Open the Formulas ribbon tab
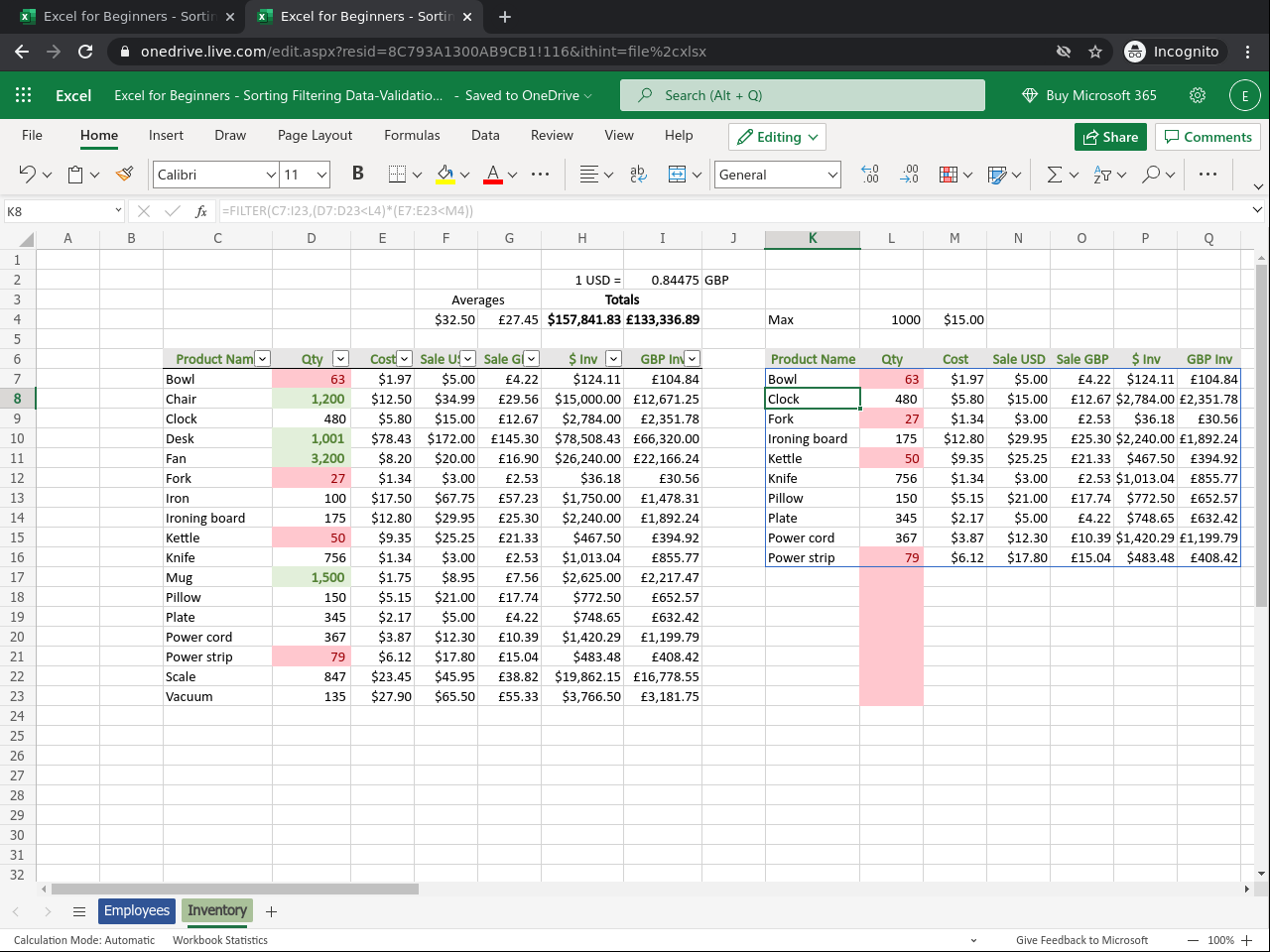 [x=412, y=135]
